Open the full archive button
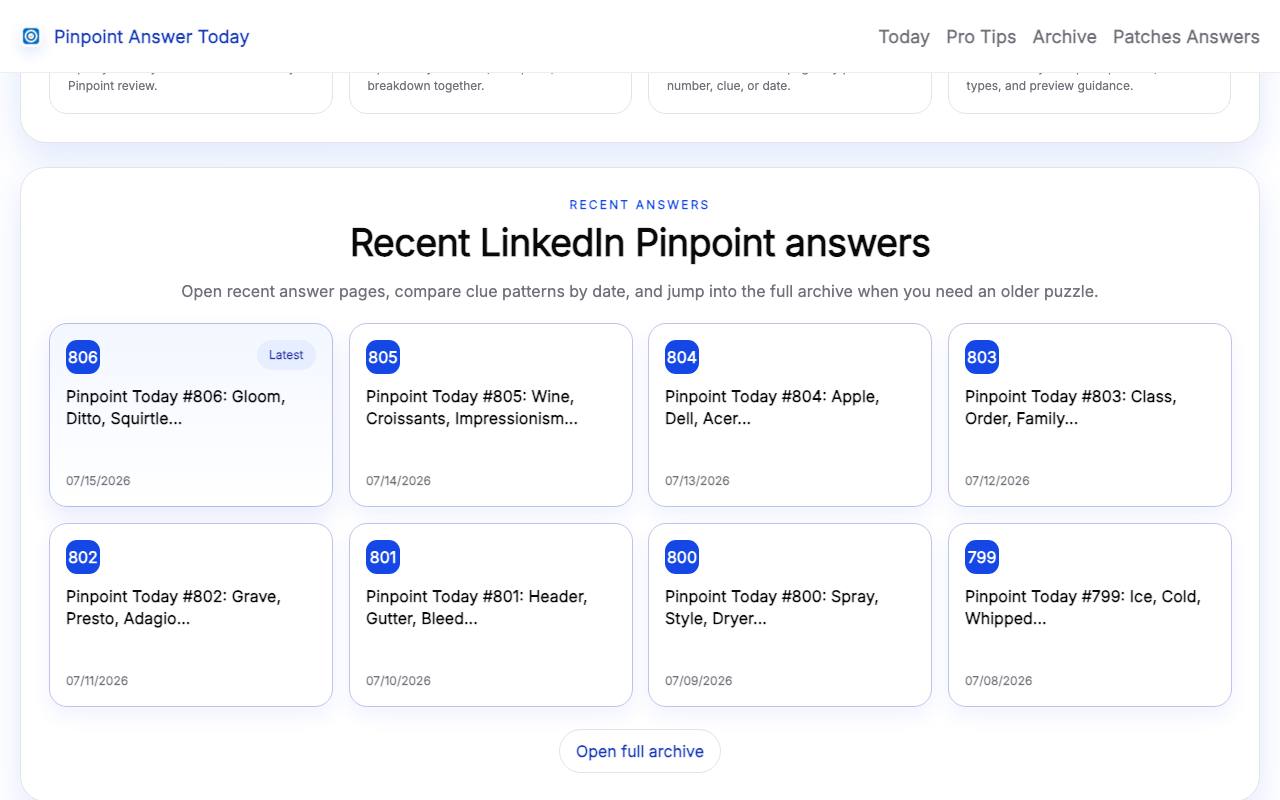This screenshot has width=1280, height=800. point(640,751)
